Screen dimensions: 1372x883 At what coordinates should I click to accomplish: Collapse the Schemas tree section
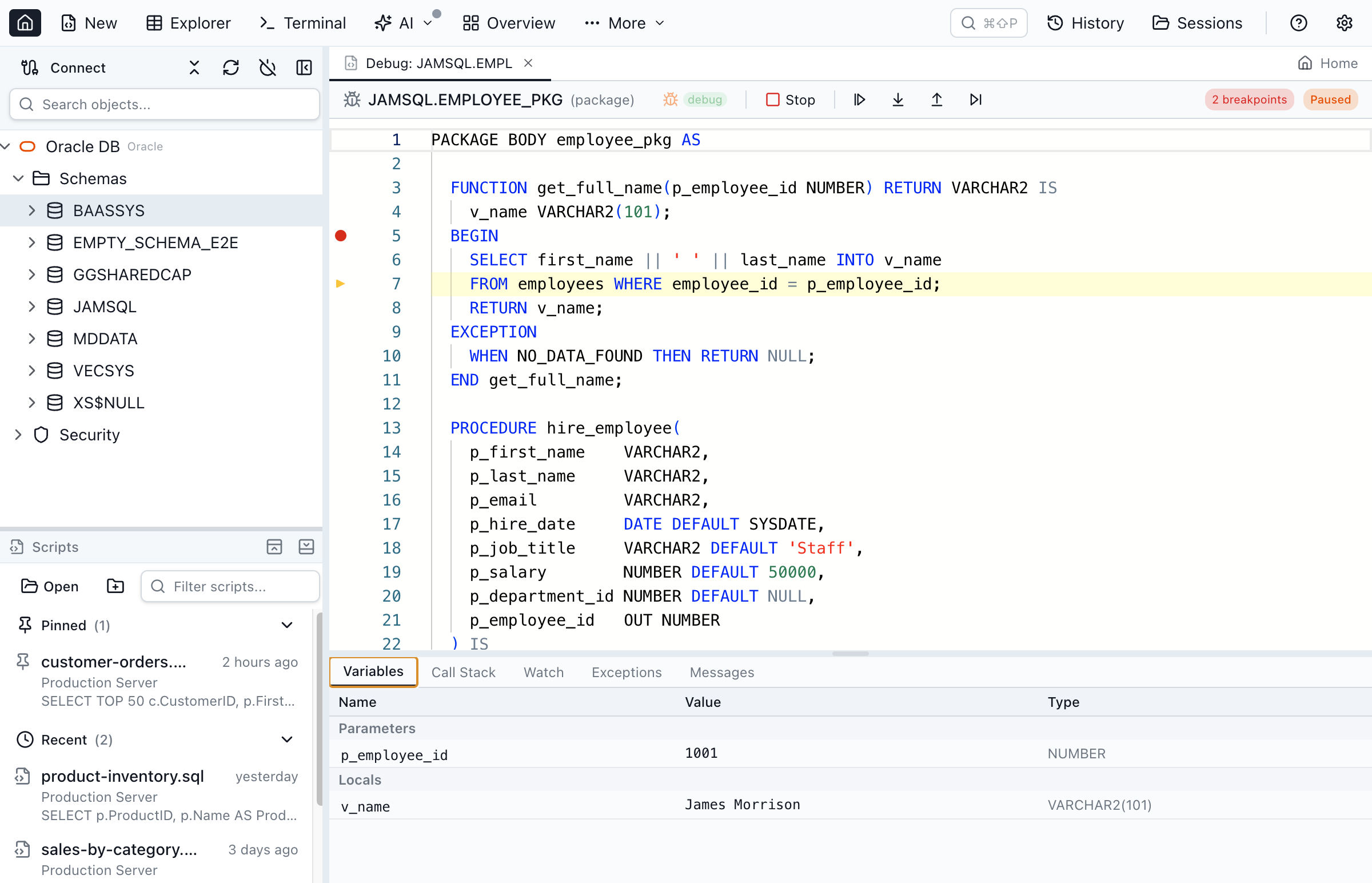coord(18,178)
